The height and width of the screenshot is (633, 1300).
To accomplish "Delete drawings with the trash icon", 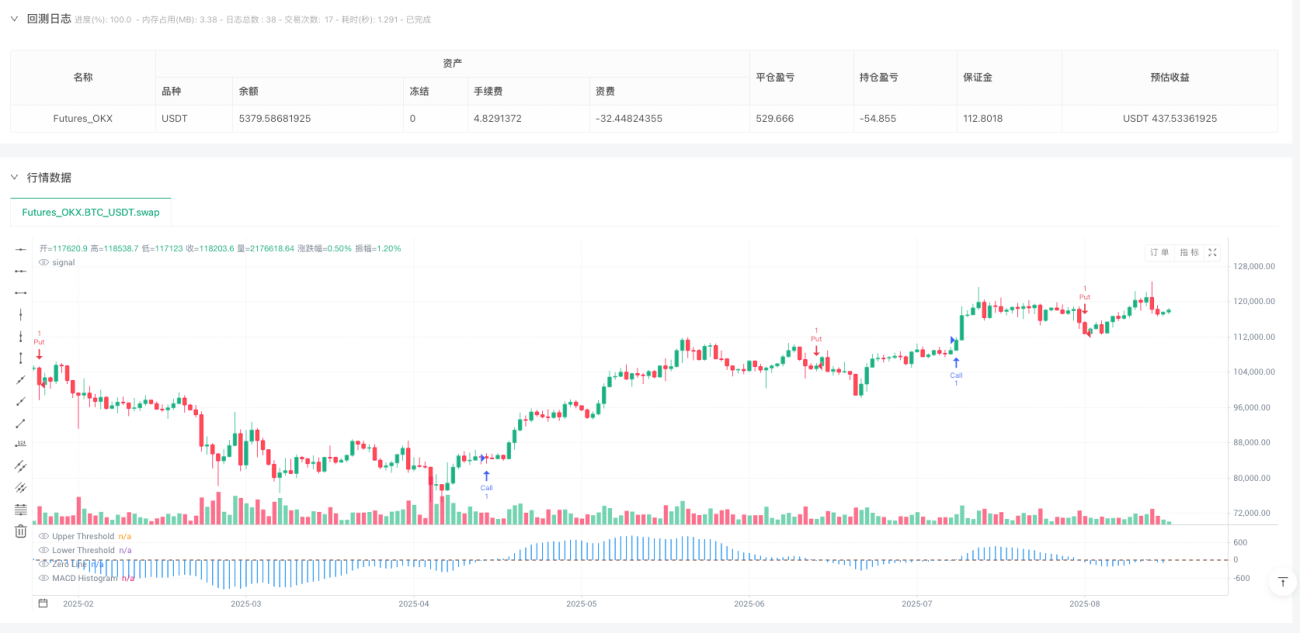I will (20, 531).
